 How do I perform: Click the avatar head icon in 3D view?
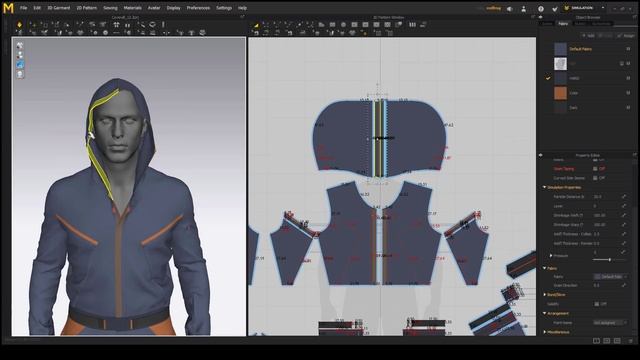coord(20,74)
